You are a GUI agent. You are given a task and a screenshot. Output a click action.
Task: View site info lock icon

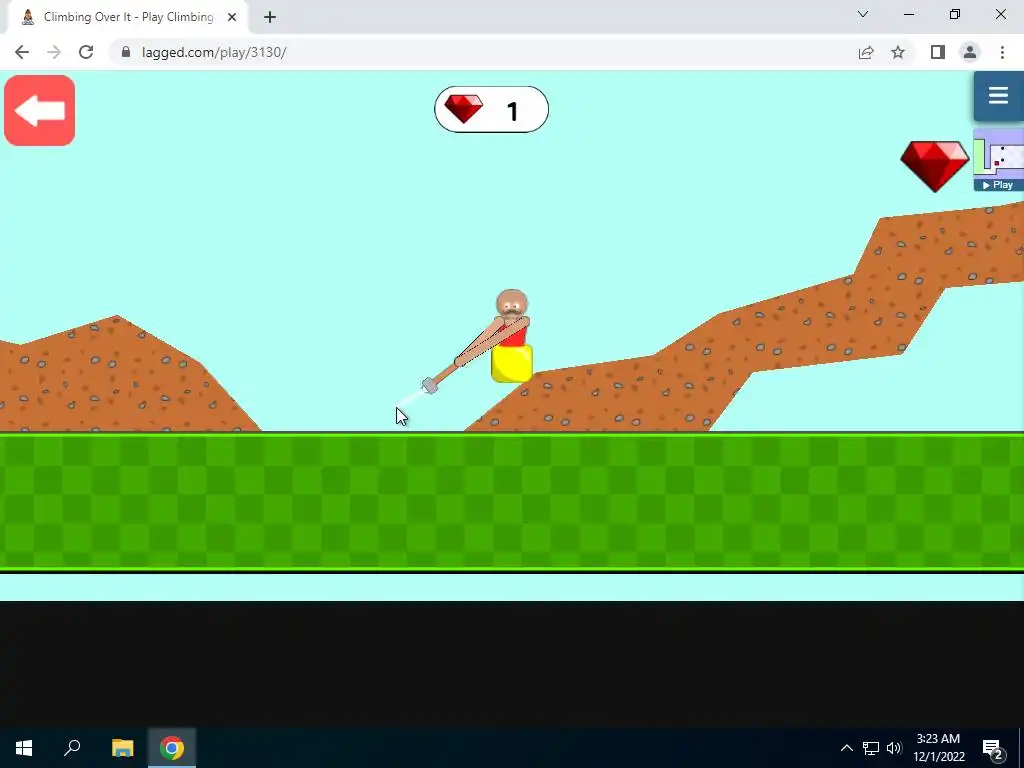(126, 52)
